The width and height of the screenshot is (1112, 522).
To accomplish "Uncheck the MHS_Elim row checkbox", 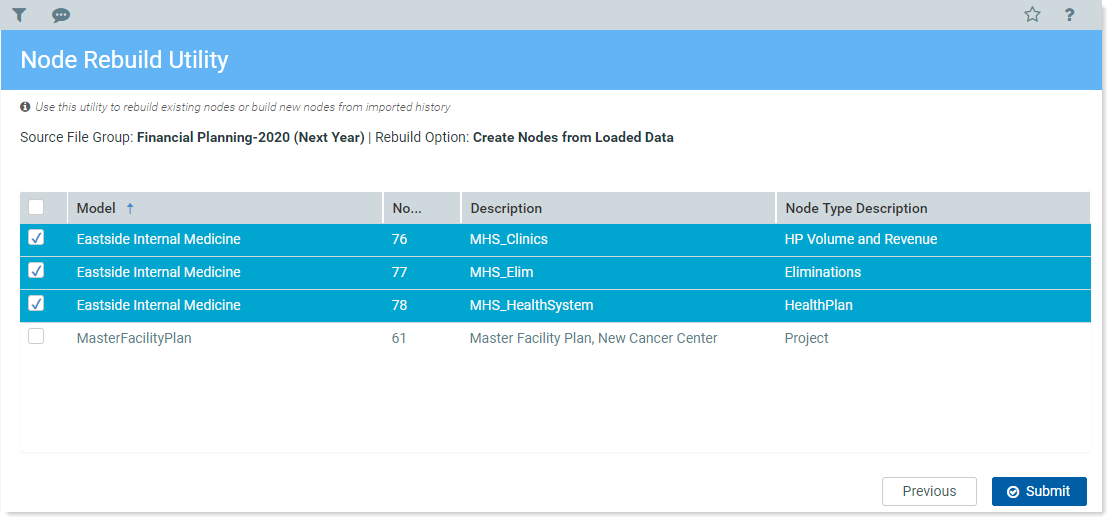I will [x=36, y=271].
